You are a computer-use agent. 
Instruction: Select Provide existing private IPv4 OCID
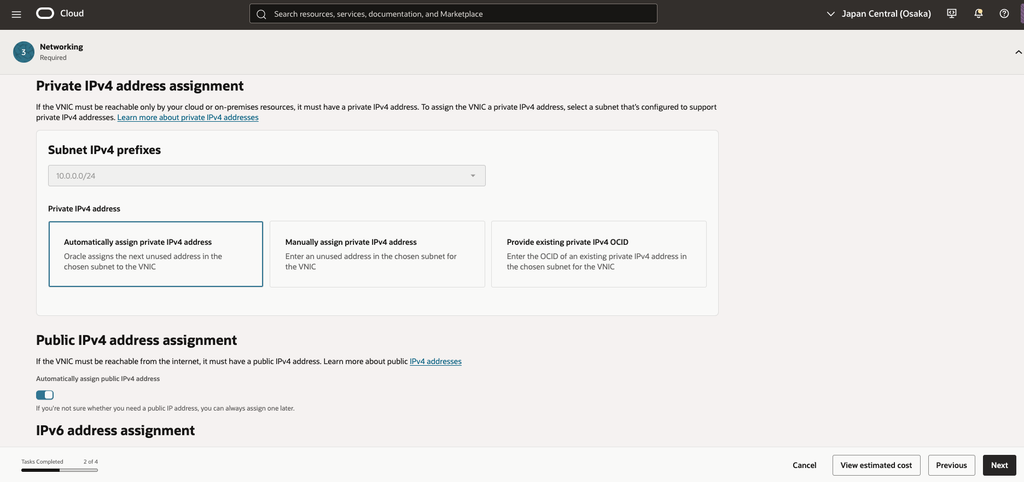(599, 254)
